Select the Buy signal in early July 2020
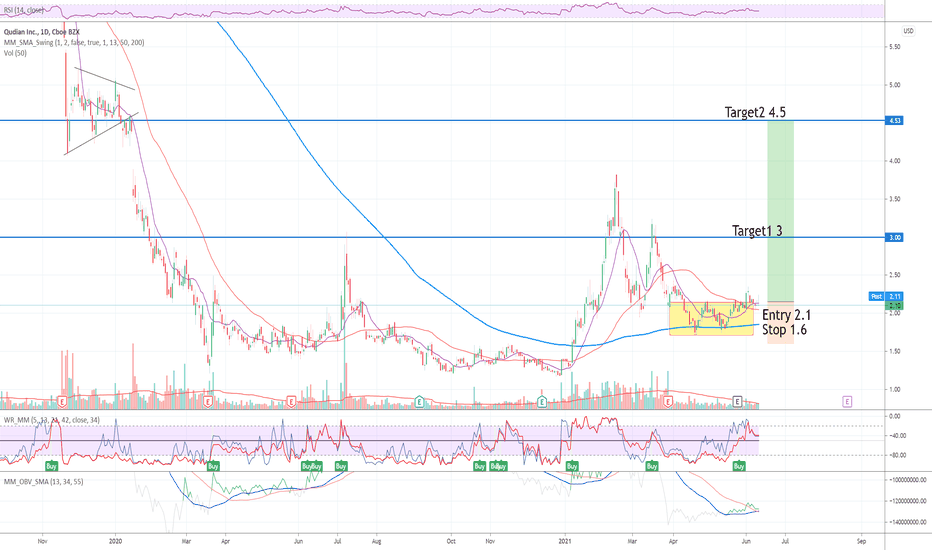Image resolution: width=932 pixels, height=550 pixels. tap(341, 466)
